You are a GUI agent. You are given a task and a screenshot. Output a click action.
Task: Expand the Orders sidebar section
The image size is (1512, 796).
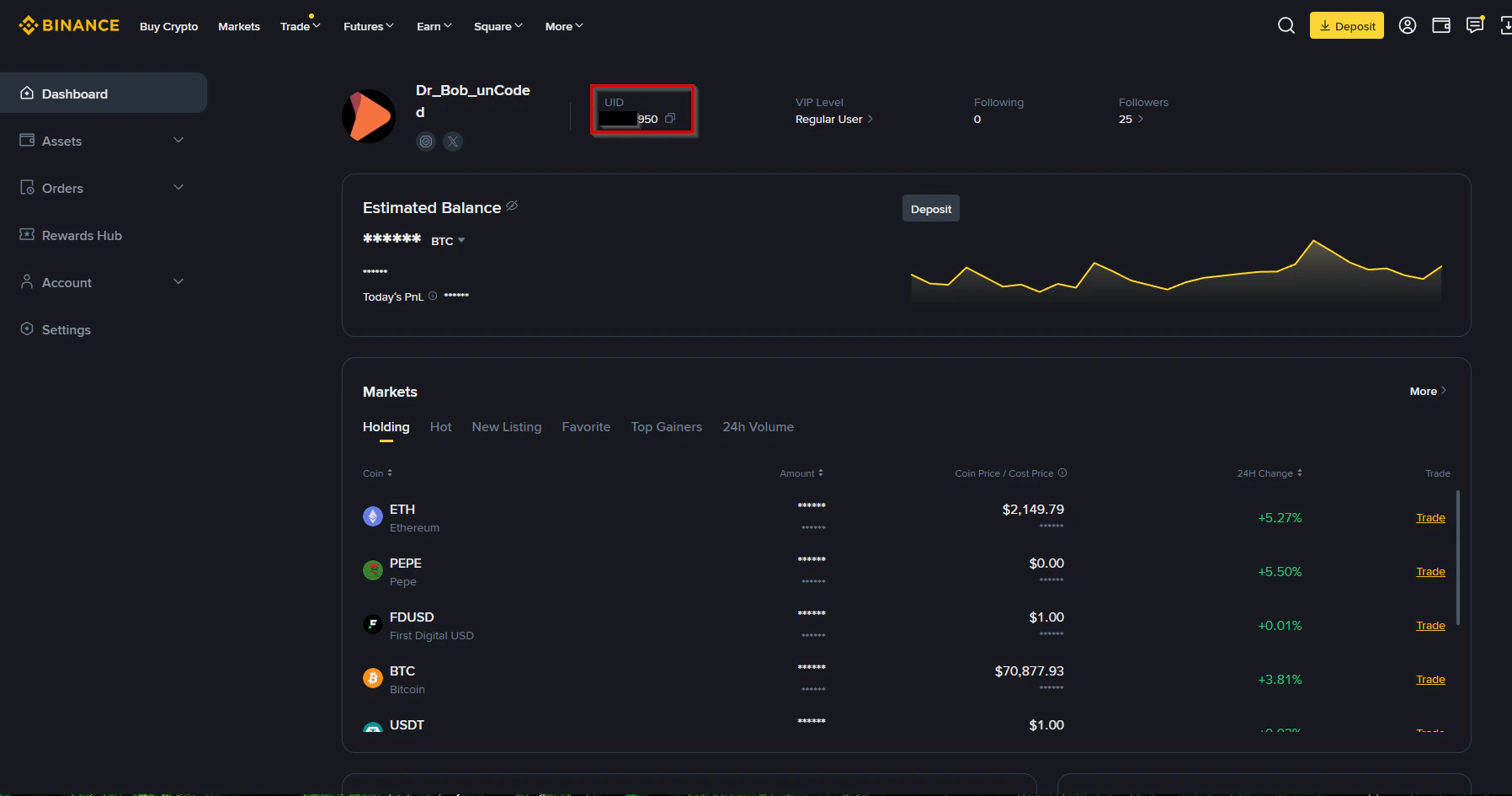click(x=178, y=188)
